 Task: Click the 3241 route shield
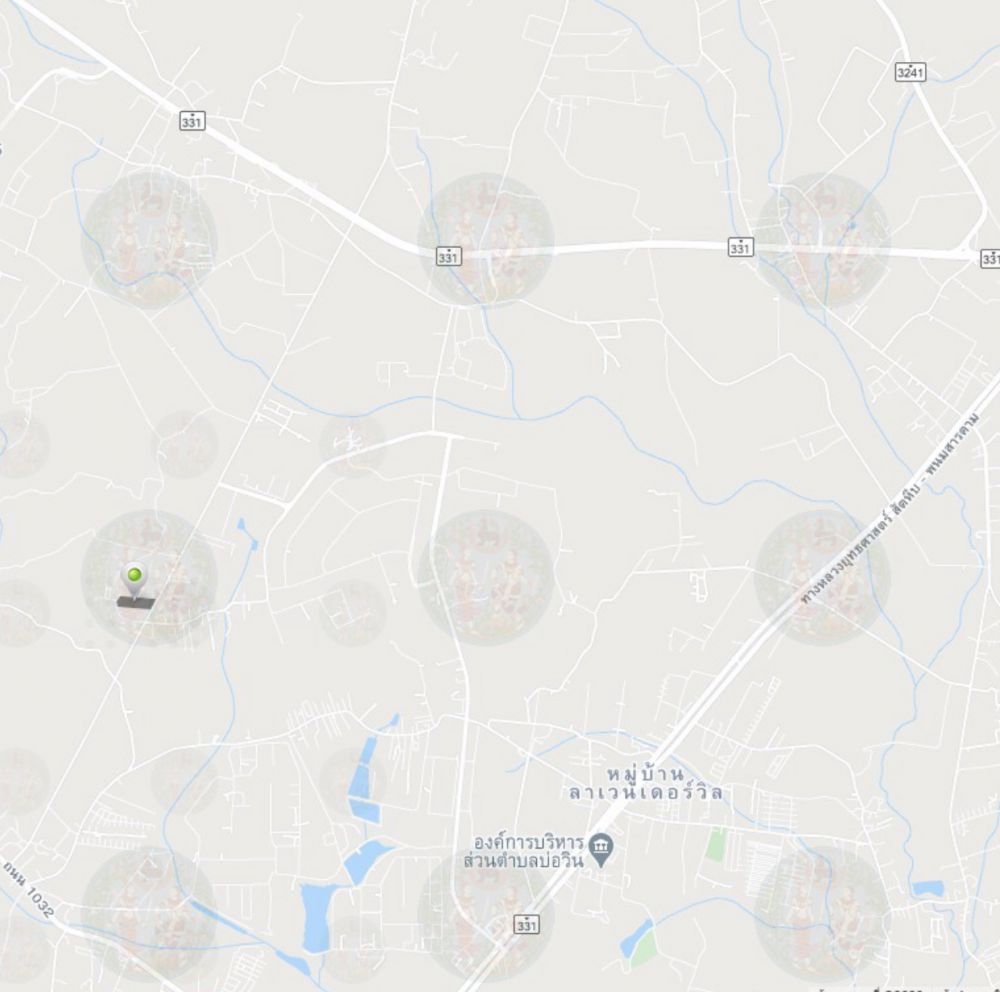(x=909, y=72)
